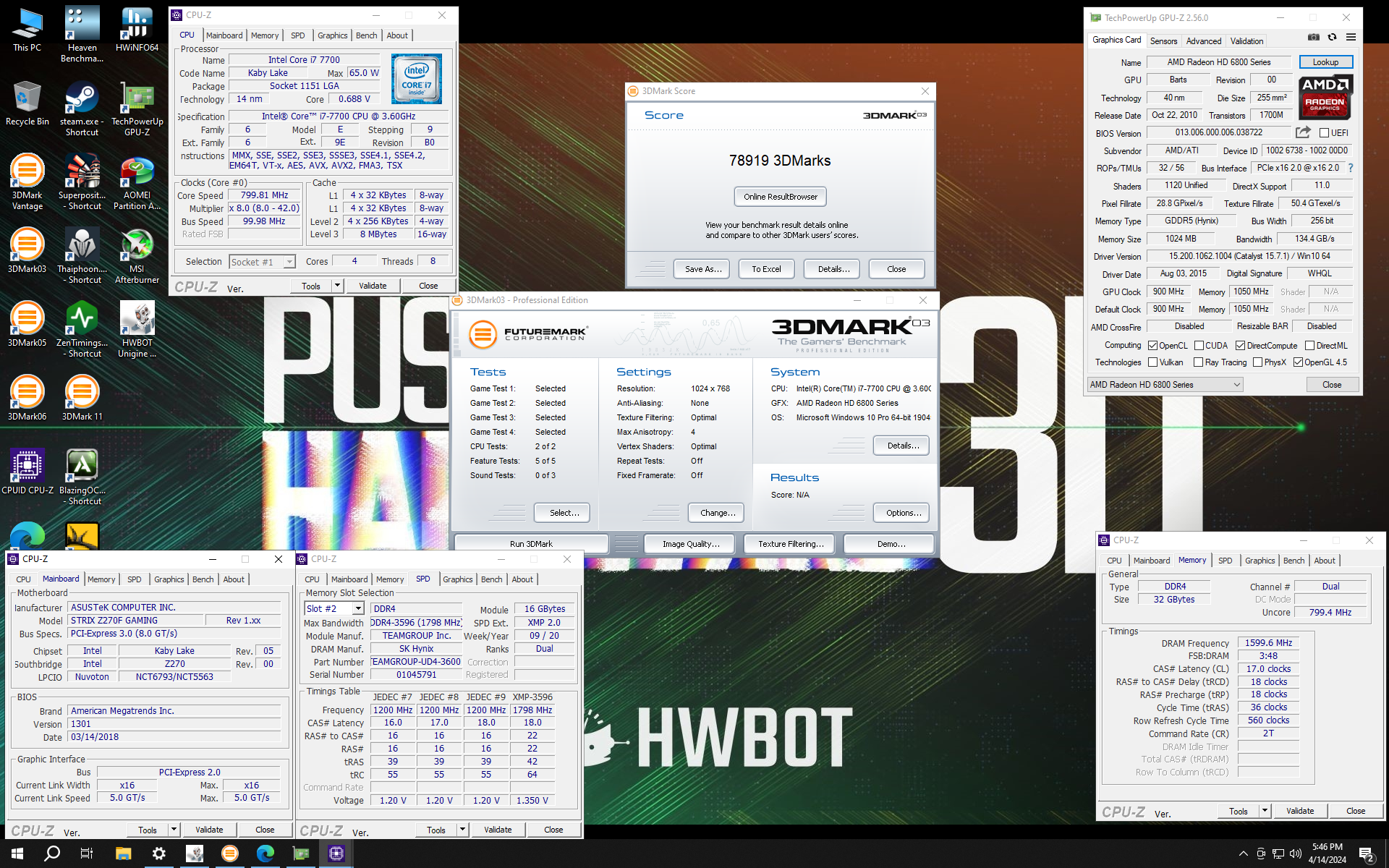Toggle OpenCL checkbox in GPU-Z
Screen dimensions: 1389x868
[1153, 346]
